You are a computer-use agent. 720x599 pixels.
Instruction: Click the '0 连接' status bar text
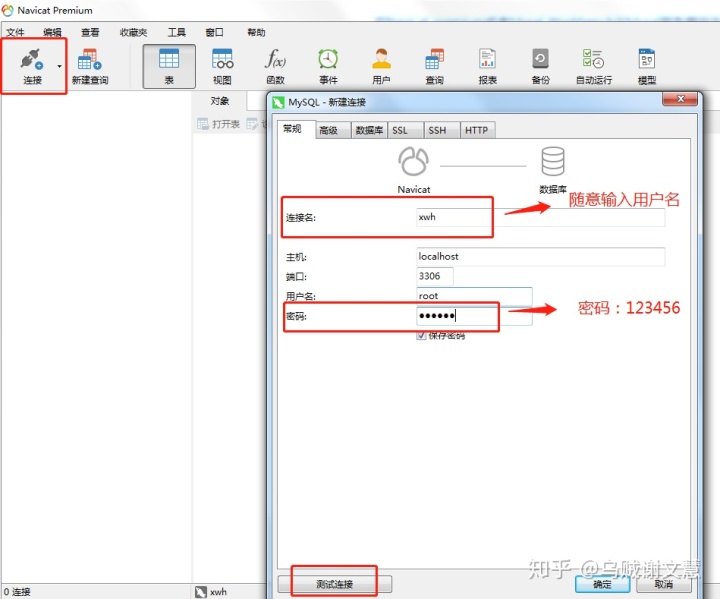pos(17,592)
